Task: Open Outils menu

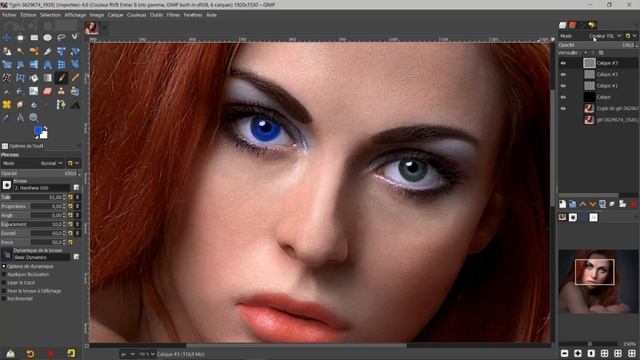Action: pos(156,15)
